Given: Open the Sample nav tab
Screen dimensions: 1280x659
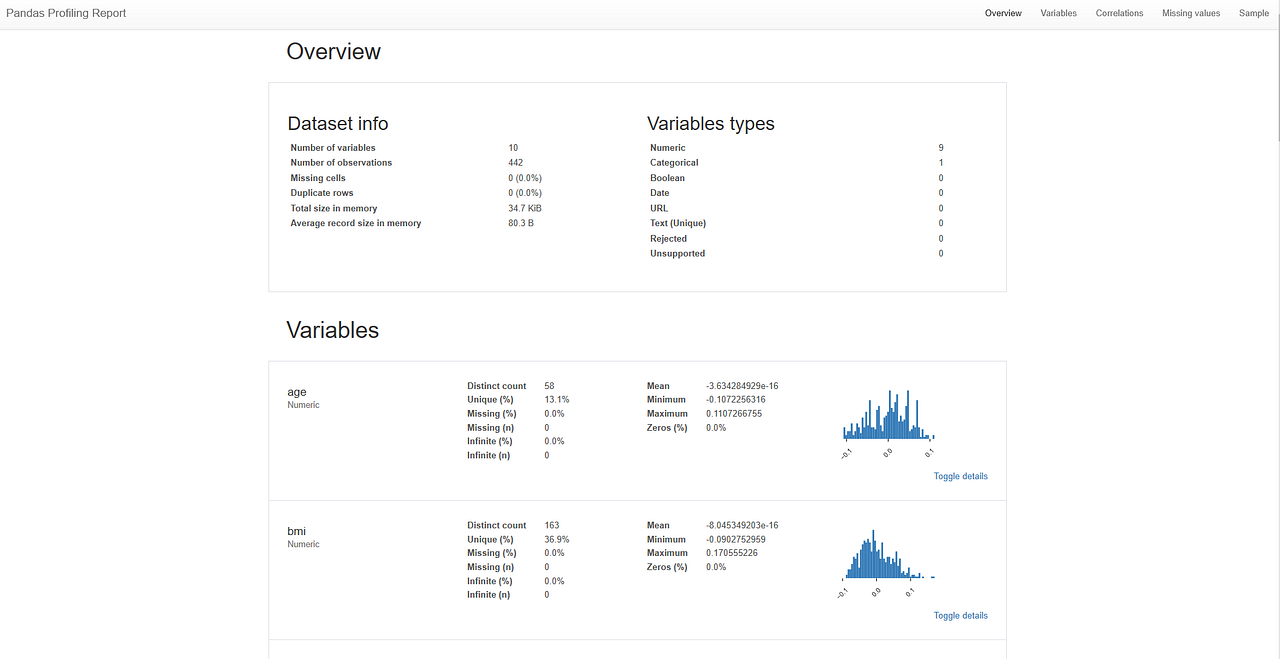Looking at the screenshot, I should click(x=1254, y=13).
